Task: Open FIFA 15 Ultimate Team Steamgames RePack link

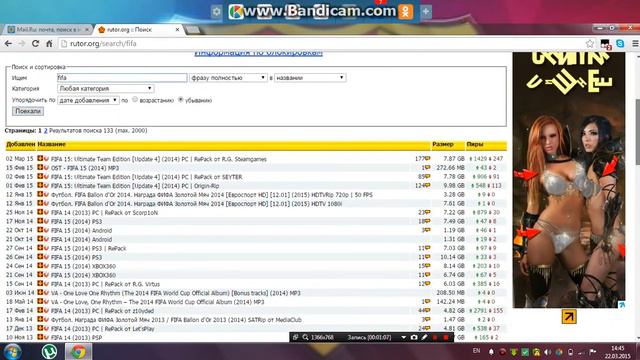Action: 159,159
